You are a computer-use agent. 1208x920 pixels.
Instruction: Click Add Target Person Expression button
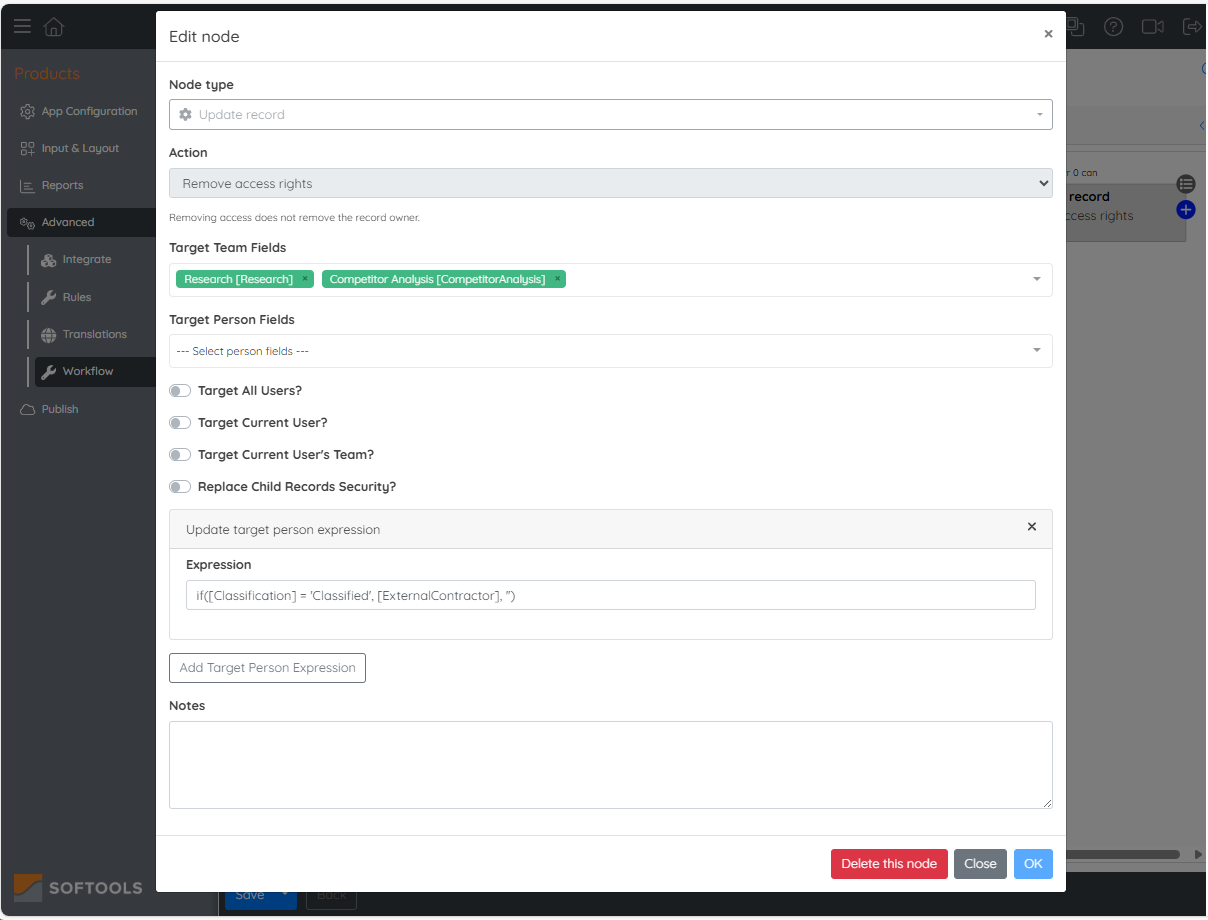(x=267, y=668)
